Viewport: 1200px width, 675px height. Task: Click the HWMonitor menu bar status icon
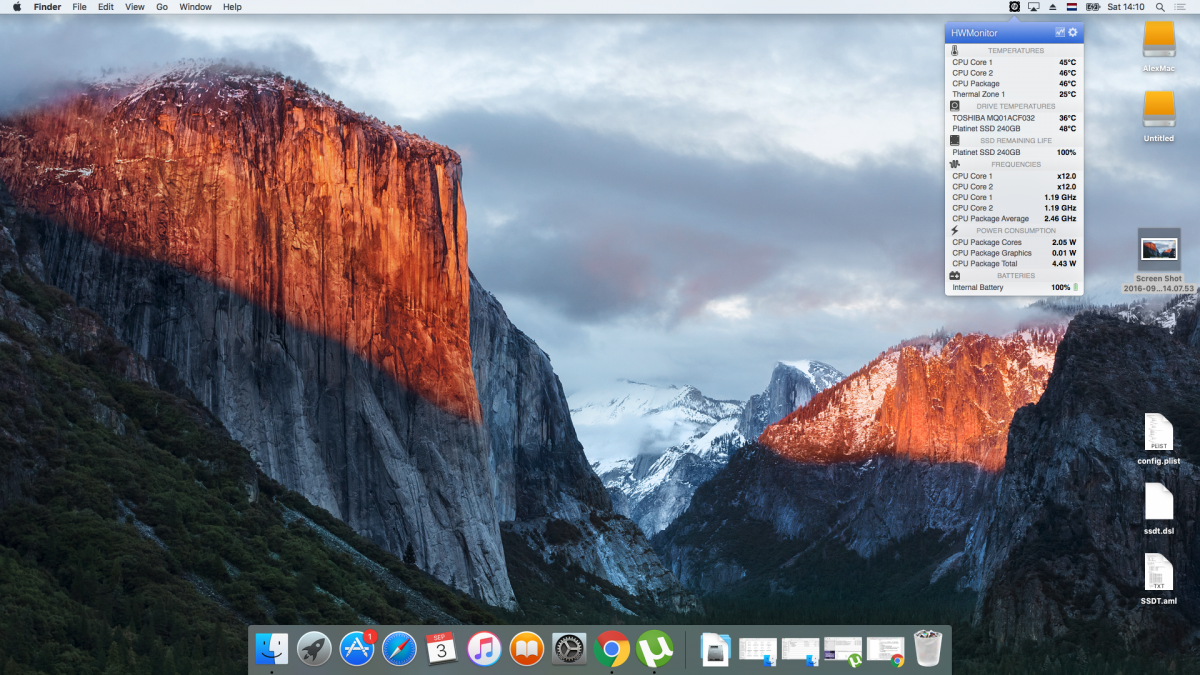click(x=1014, y=7)
